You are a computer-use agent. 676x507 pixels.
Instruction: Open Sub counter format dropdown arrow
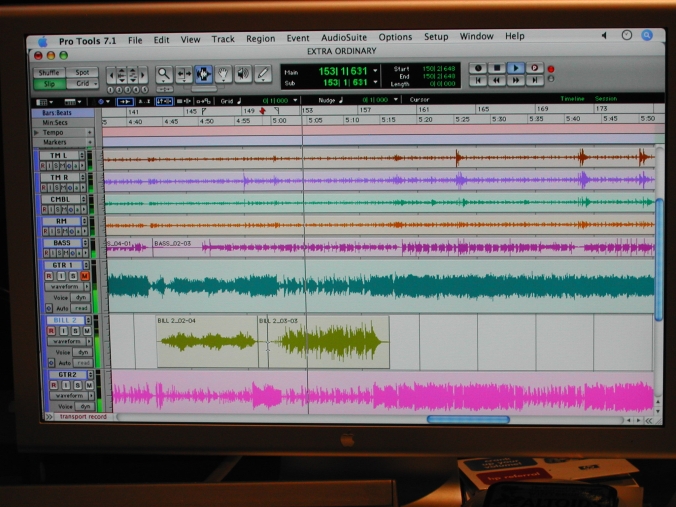pyautogui.click(x=375, y=81)
